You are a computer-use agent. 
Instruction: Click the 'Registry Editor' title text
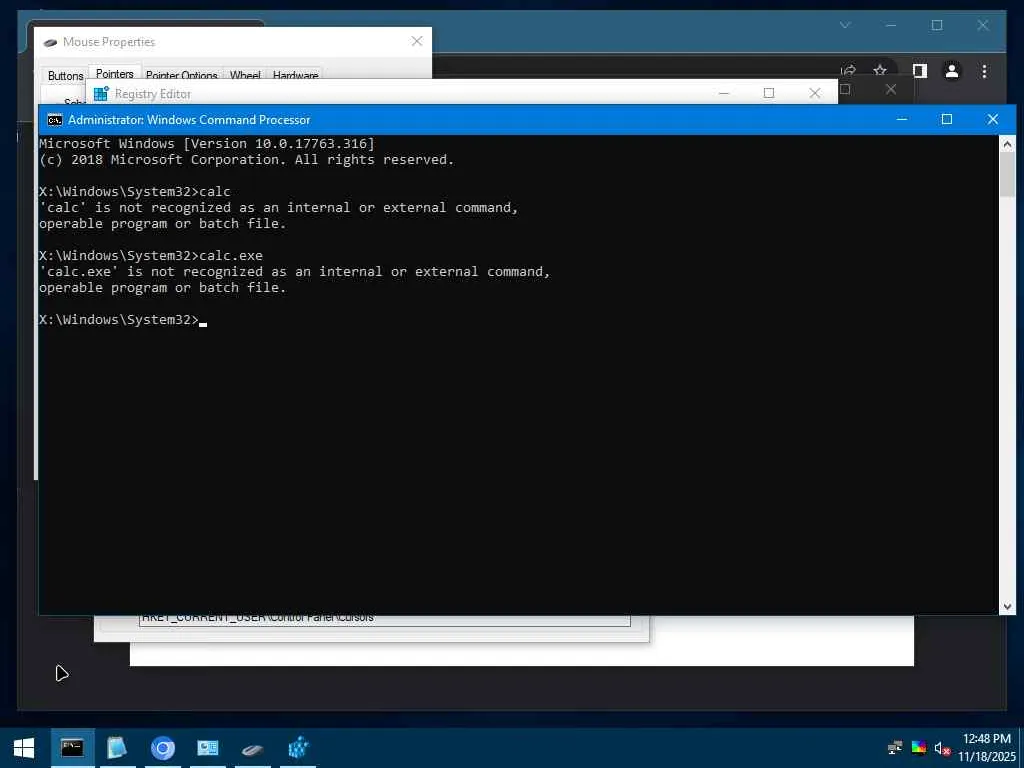click(153, 94)
